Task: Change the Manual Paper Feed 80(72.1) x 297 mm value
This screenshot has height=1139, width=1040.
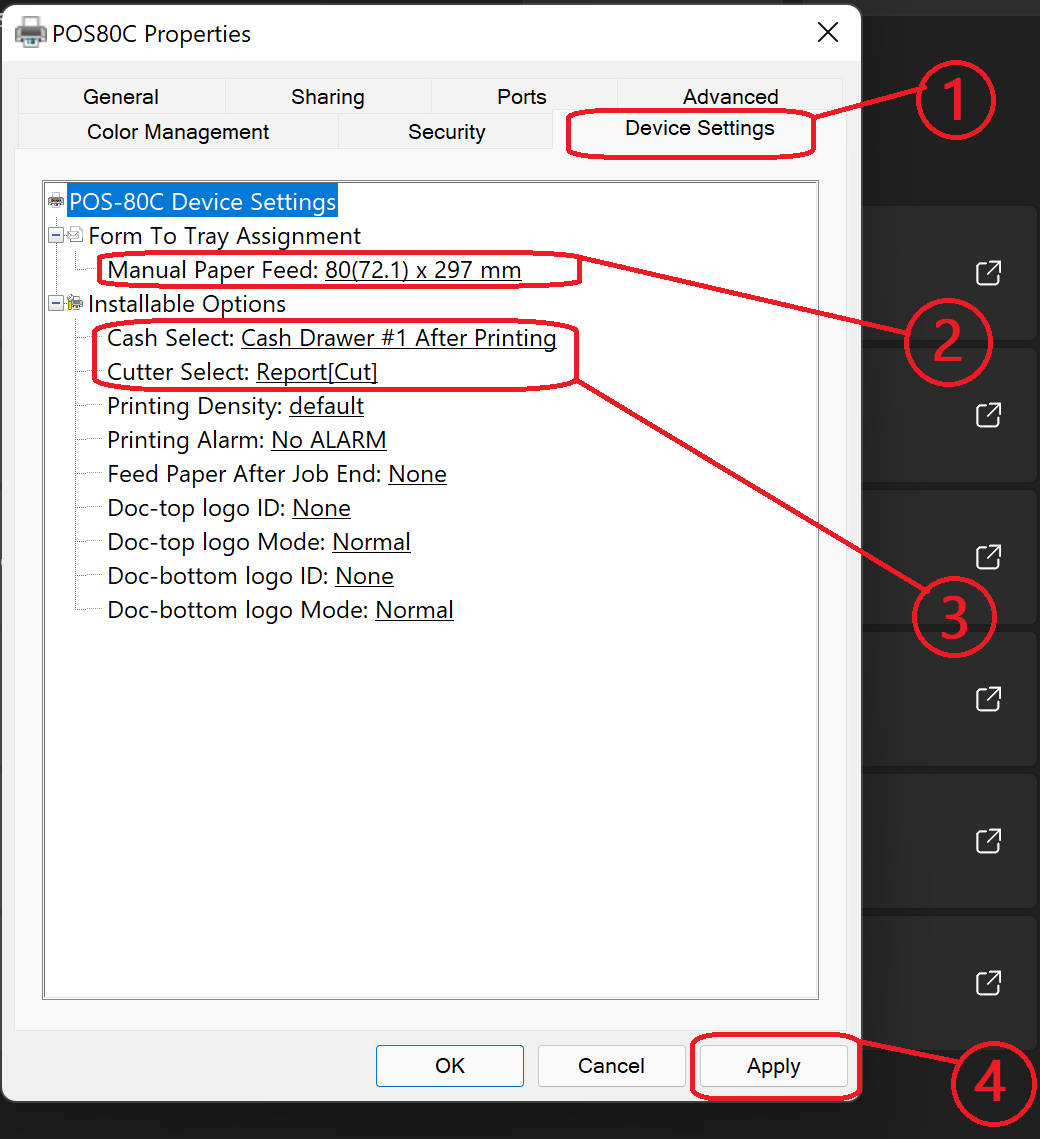Action: coord(423,269)
